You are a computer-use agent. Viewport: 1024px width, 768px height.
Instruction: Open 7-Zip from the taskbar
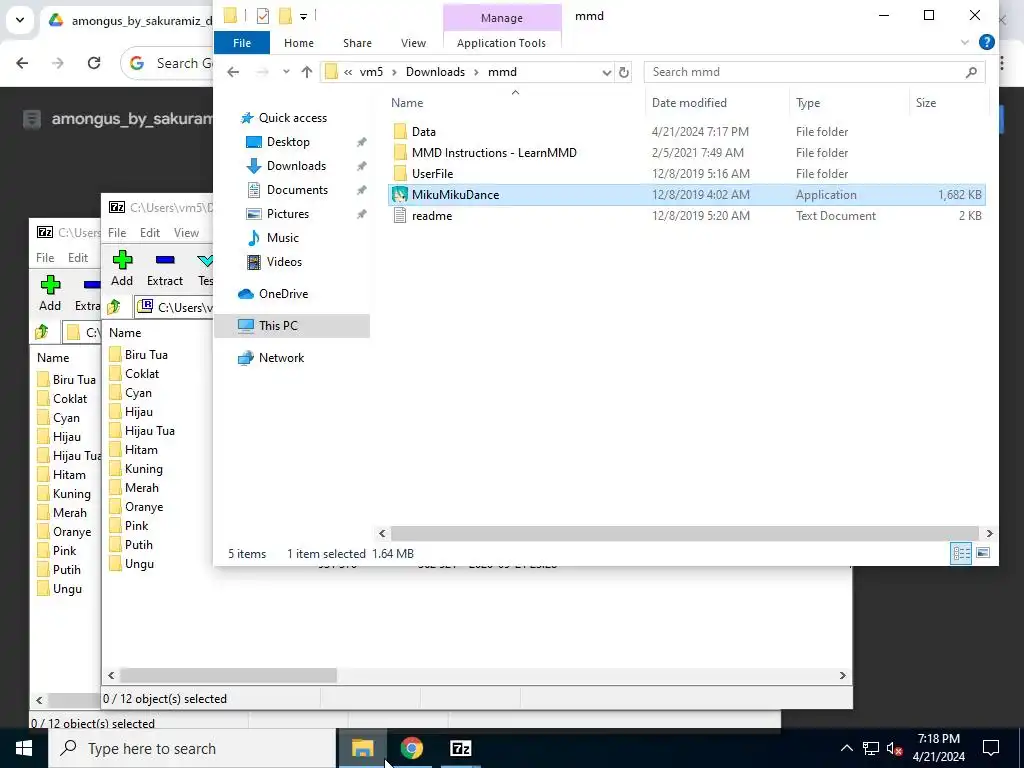(460, 748)
